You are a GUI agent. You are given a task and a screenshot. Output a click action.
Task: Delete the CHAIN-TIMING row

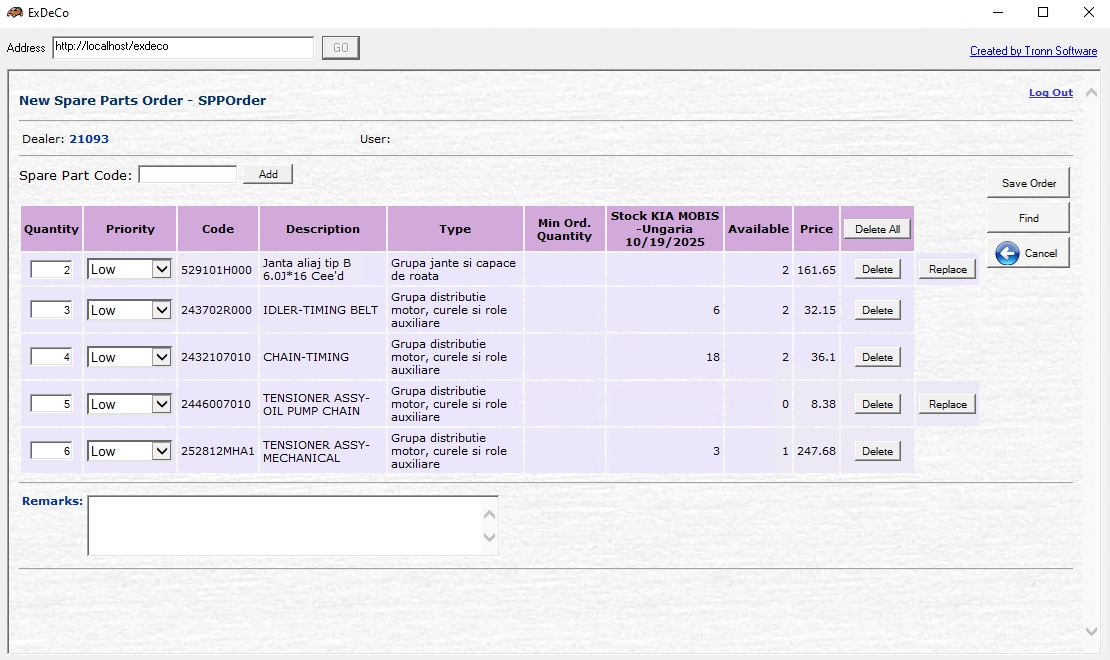[x=877, y=357]
